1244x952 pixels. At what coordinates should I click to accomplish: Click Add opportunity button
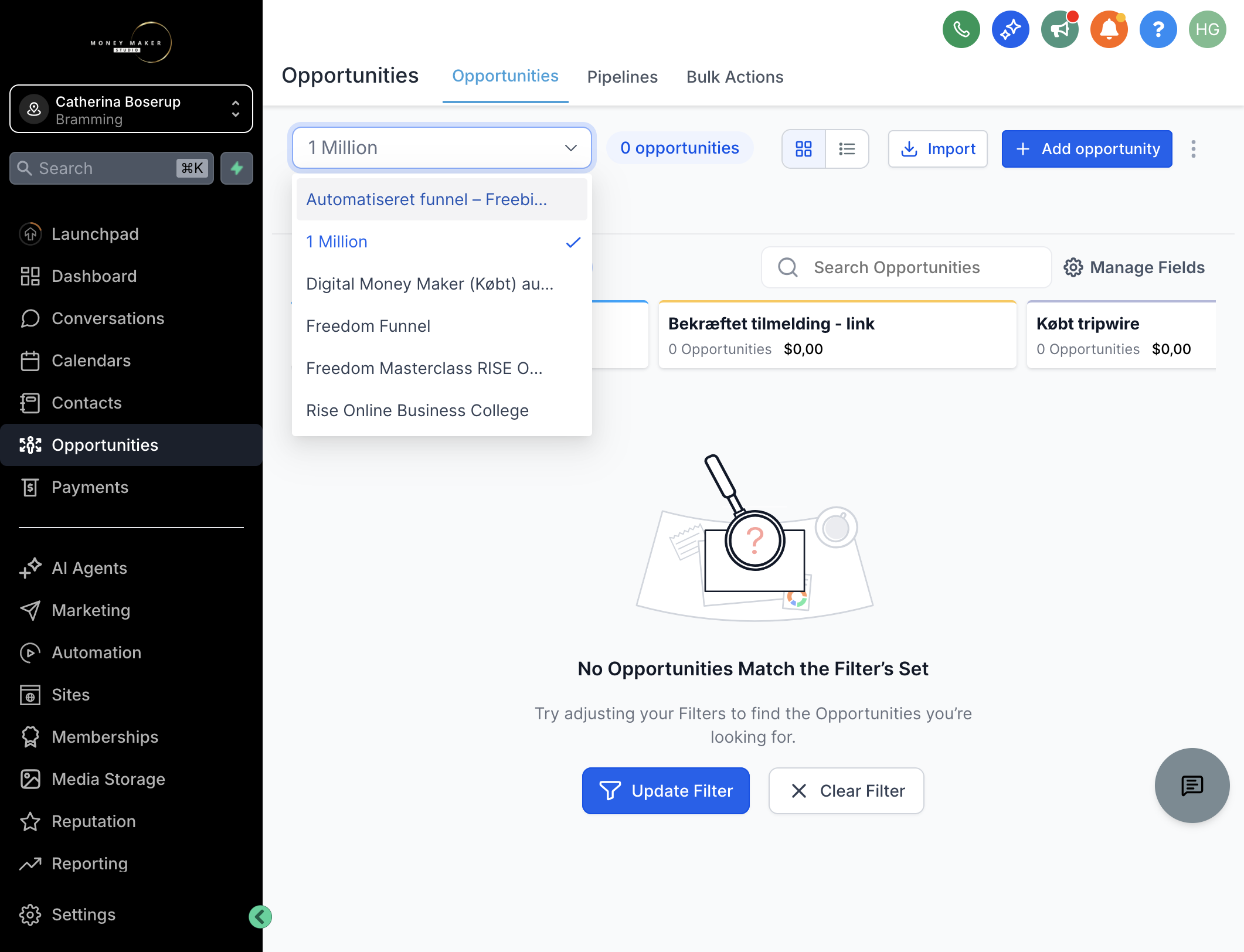tap(1086, 149)
